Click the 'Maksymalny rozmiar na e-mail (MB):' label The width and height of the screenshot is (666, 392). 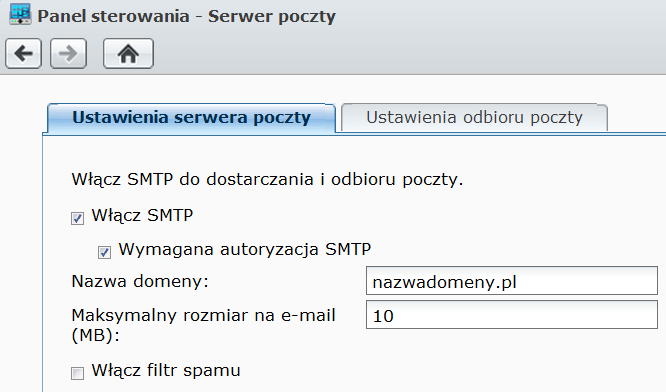pos(203,325)
